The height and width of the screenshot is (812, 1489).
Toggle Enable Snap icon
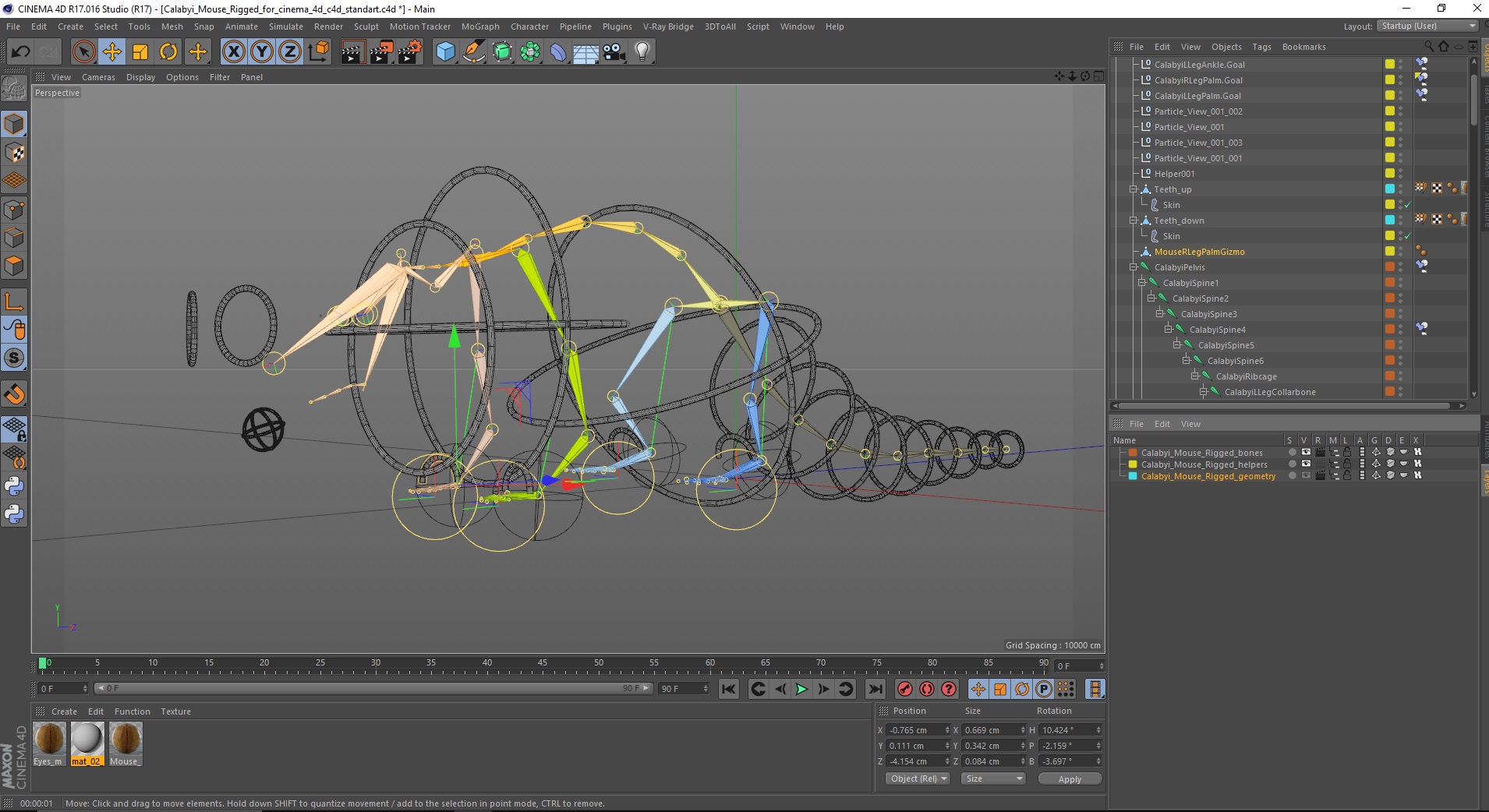pos(14,394)
